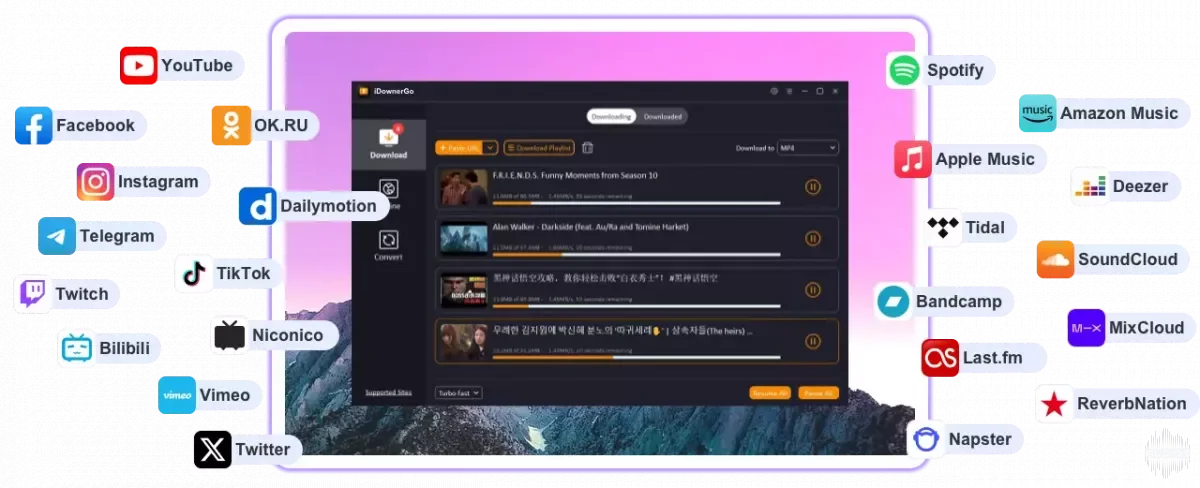Screen dimensions: 1200x488
Task: Pause the Korean The heirs video download
Action: [x=813, y=342]
